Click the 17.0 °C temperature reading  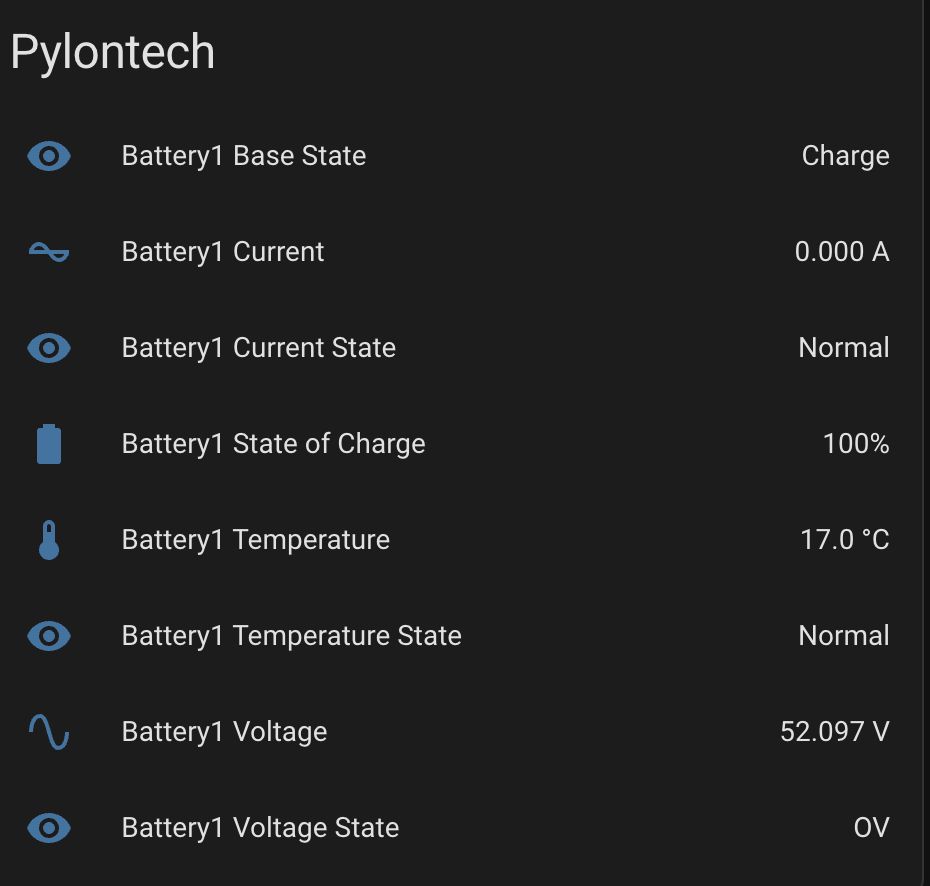(x=844, y=540)
